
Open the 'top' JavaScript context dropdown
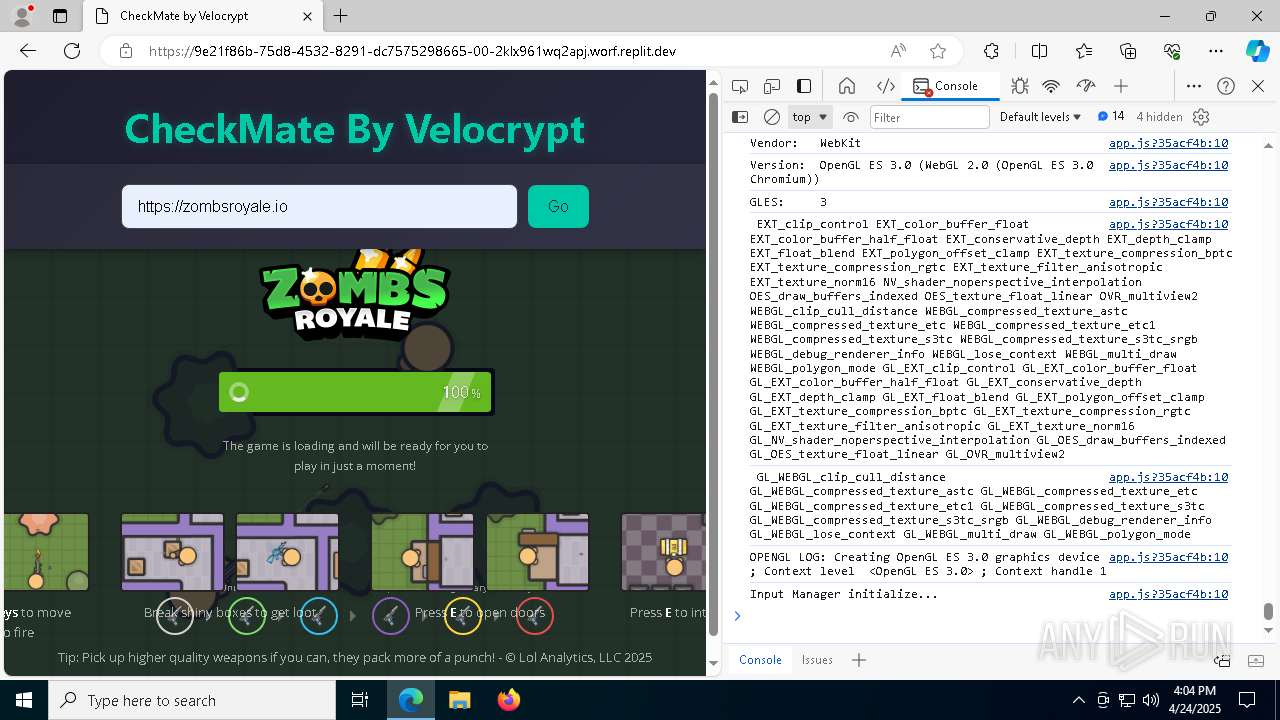pos(810,117)
